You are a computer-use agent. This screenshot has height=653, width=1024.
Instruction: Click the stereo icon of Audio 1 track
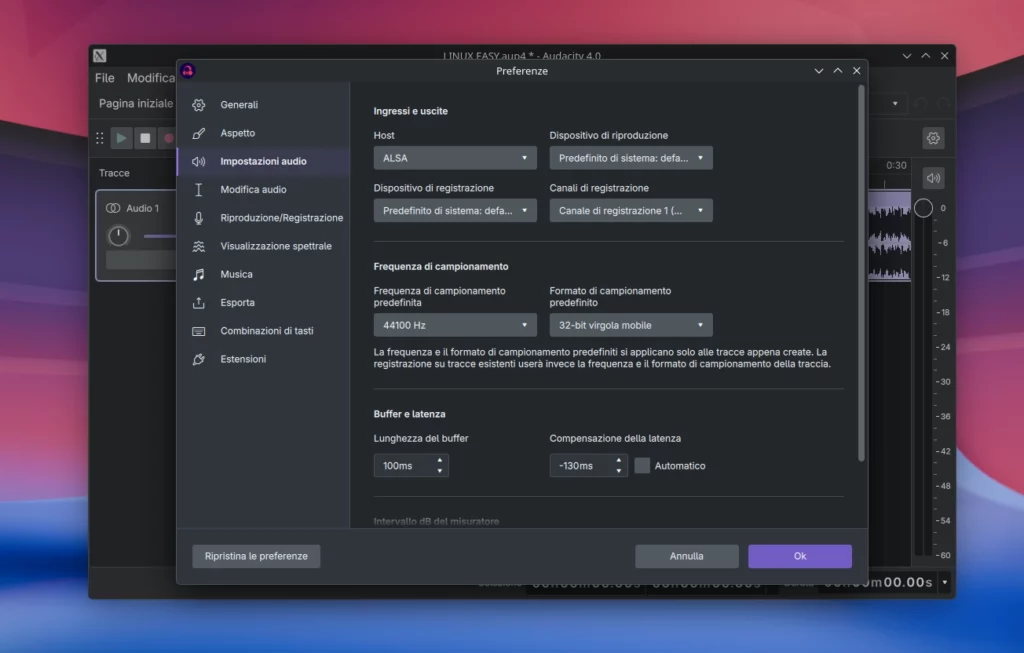113,208
